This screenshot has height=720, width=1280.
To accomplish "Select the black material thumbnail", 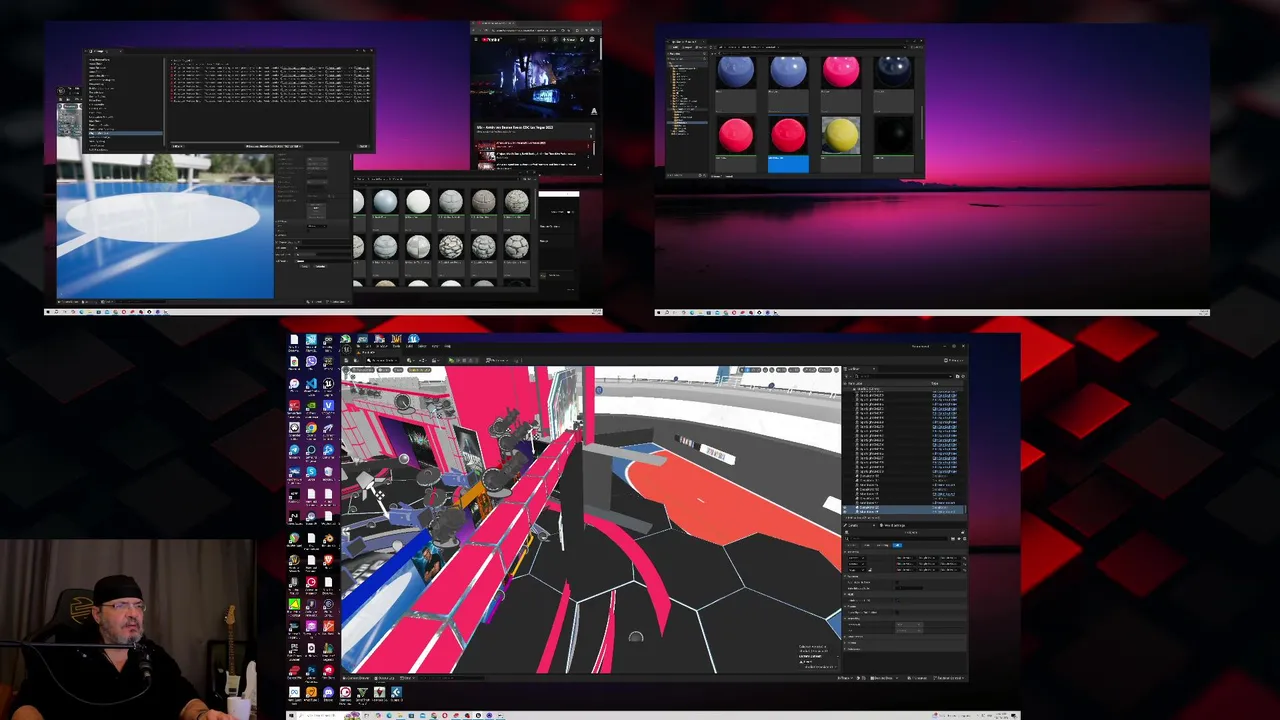I will [x=894, y=135].
